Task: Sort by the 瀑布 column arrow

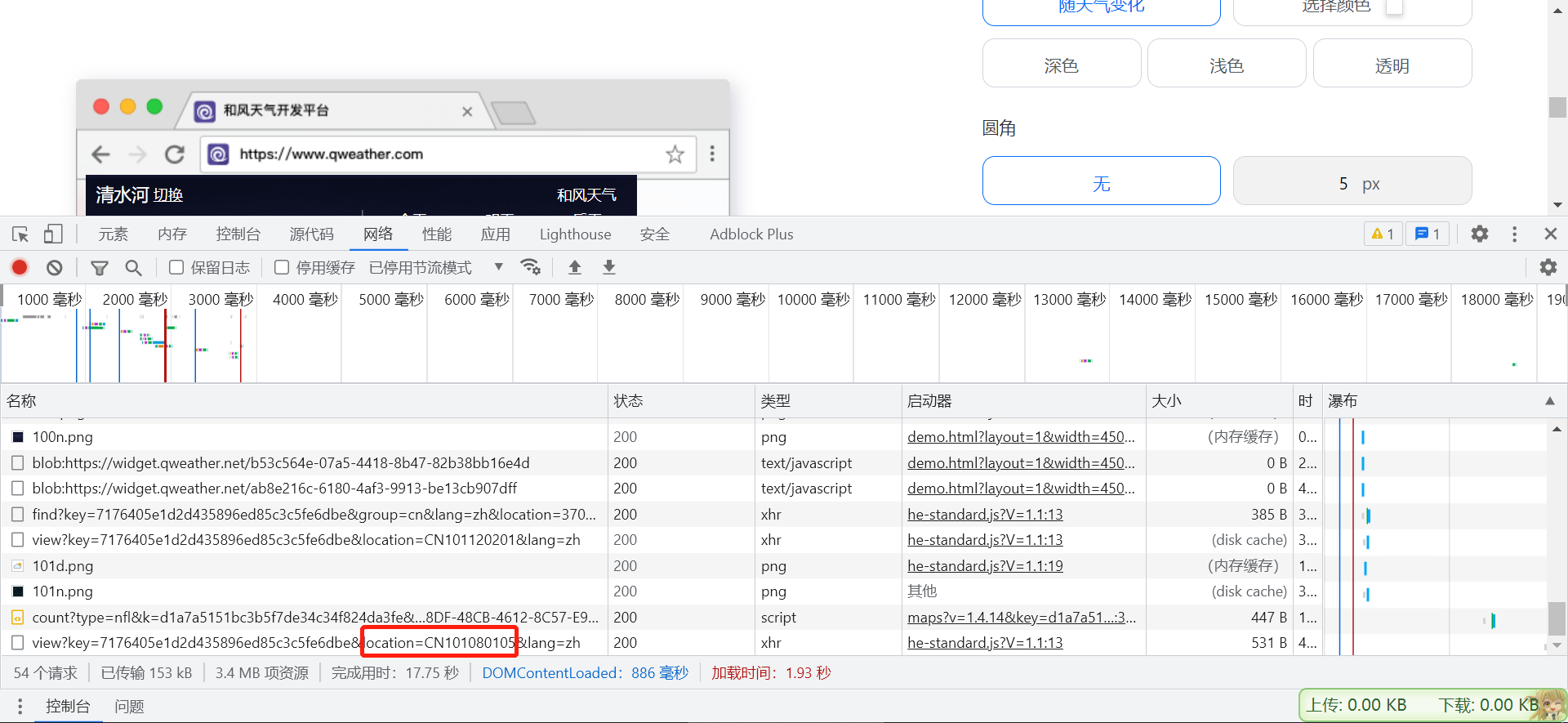Action: pyautogui.click(x=1549, y=401)
